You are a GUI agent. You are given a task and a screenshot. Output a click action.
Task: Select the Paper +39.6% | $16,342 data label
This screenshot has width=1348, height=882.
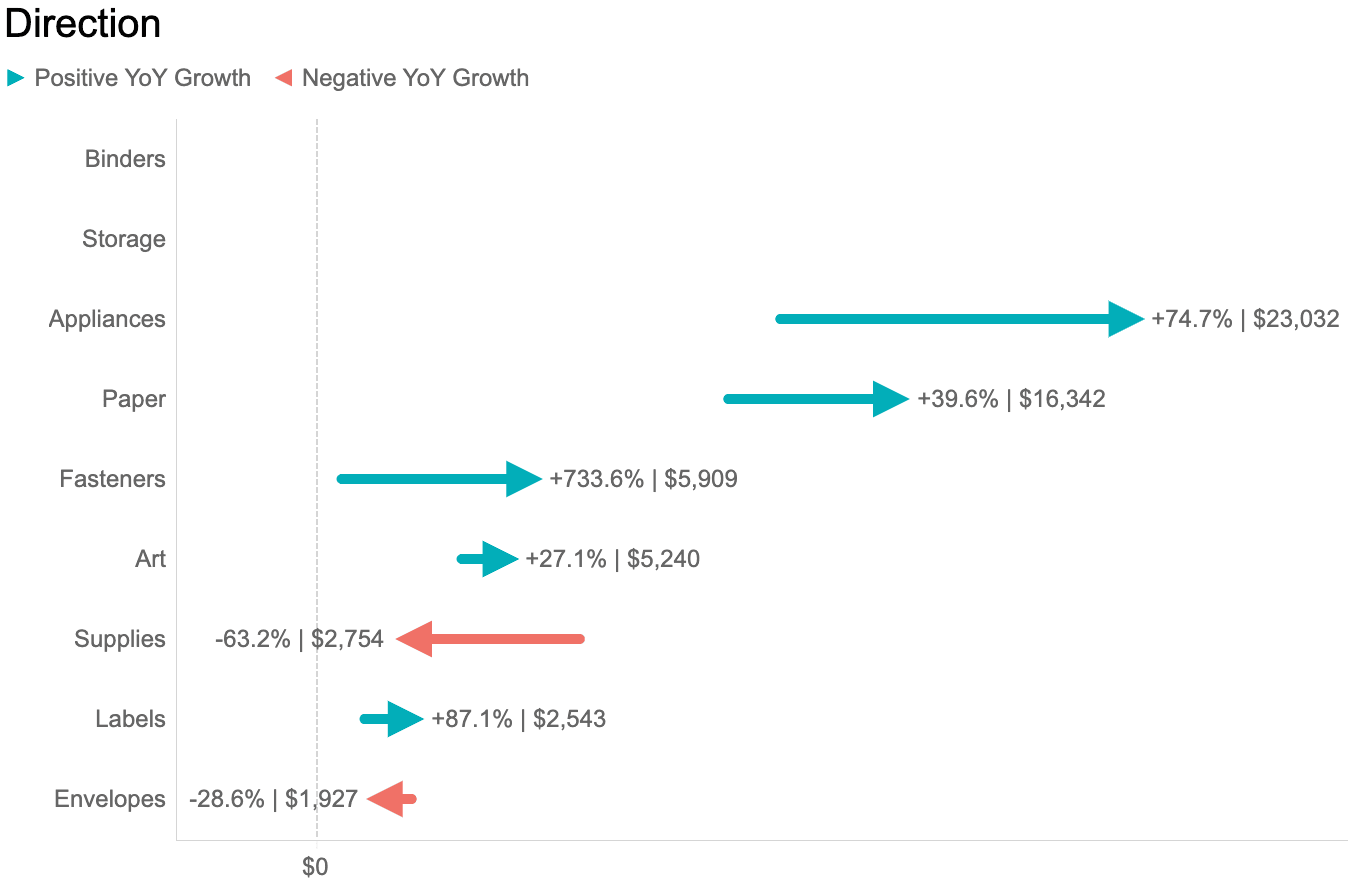tap(1011, 399)
